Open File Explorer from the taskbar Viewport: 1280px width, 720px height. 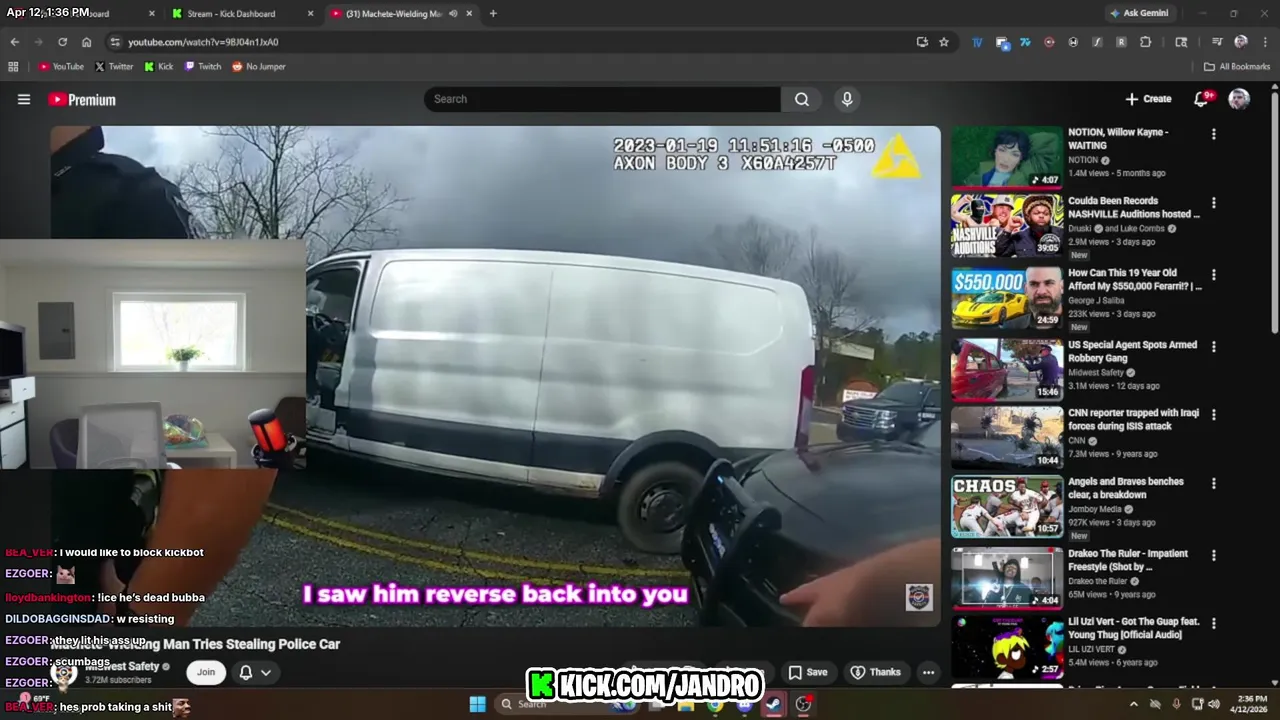[x=686, y=704]
